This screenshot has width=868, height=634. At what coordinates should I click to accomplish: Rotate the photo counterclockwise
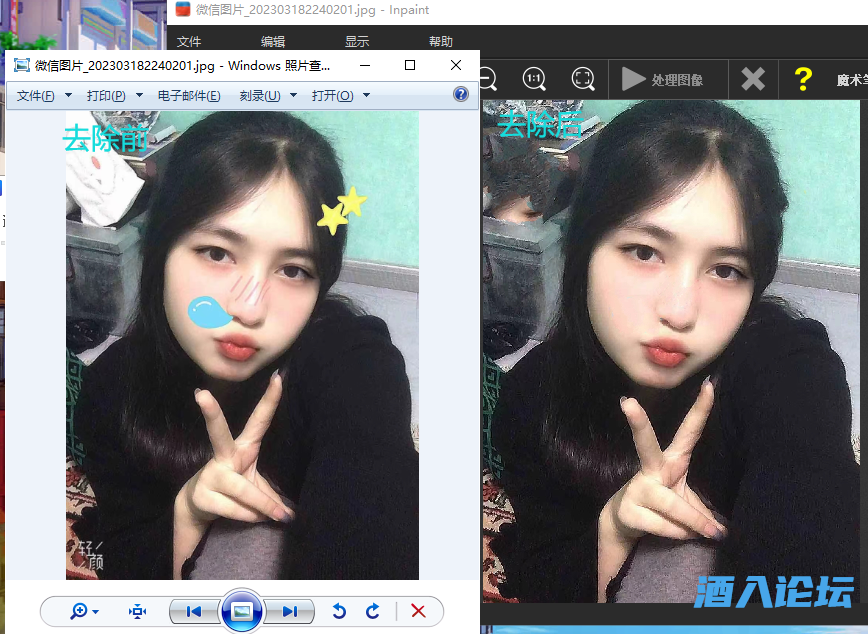coord(339,611)
